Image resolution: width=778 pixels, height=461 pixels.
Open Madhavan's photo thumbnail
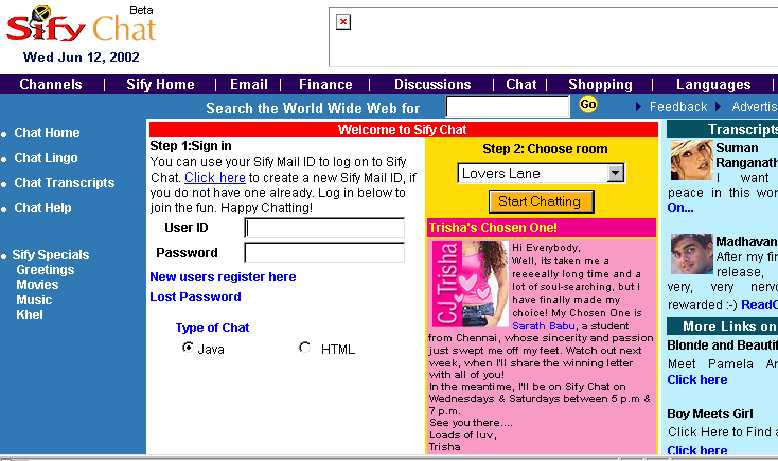point(692,254)
